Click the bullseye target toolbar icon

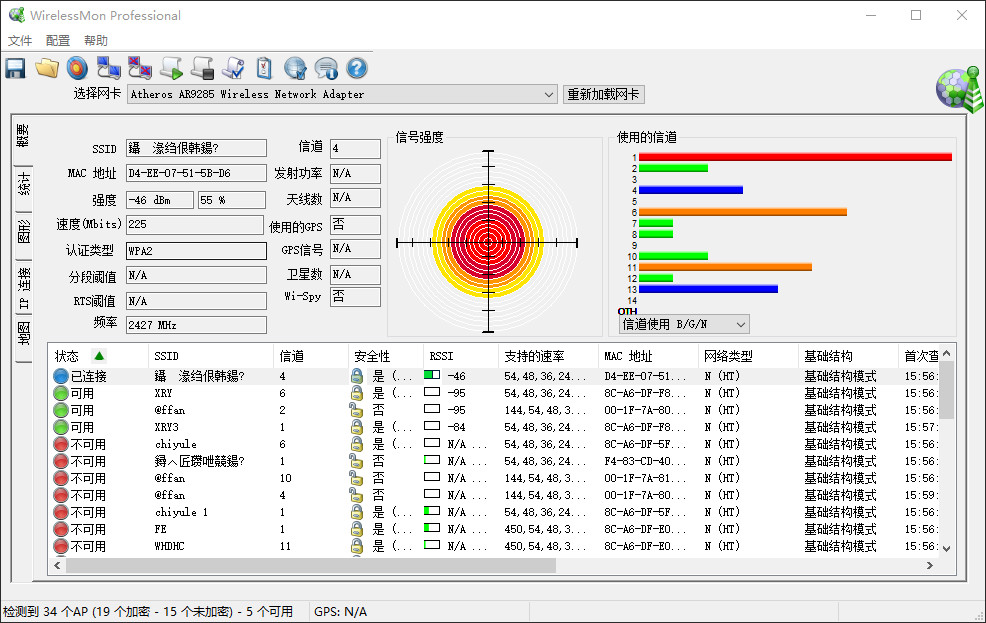pos(77,68)
